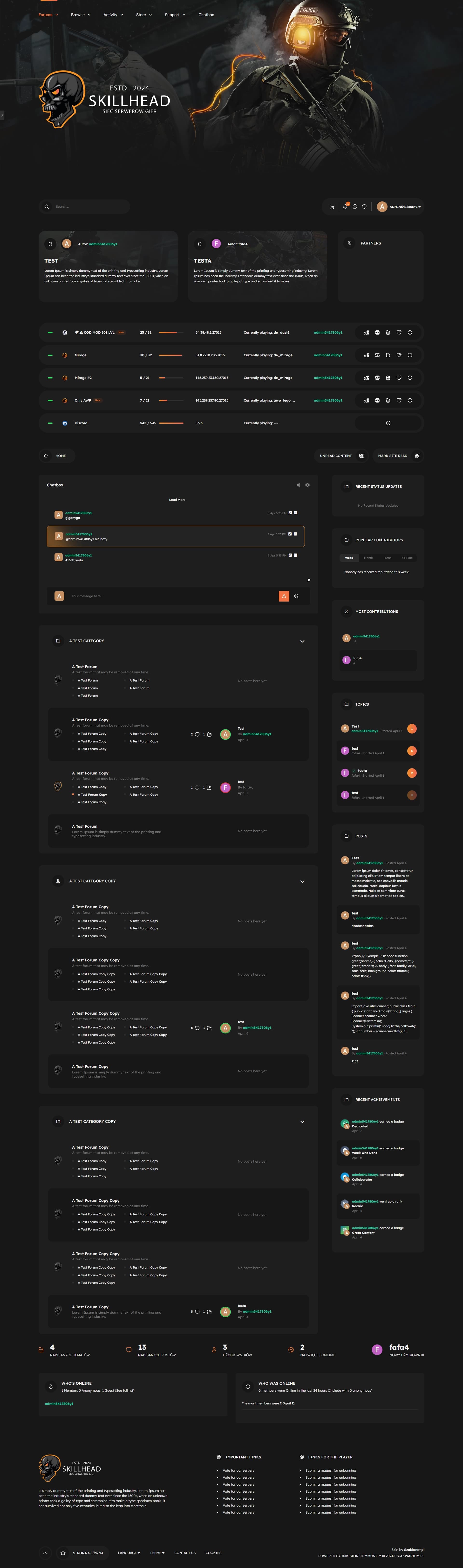Click Load More in the Chatbox

(x=177, y=500)
